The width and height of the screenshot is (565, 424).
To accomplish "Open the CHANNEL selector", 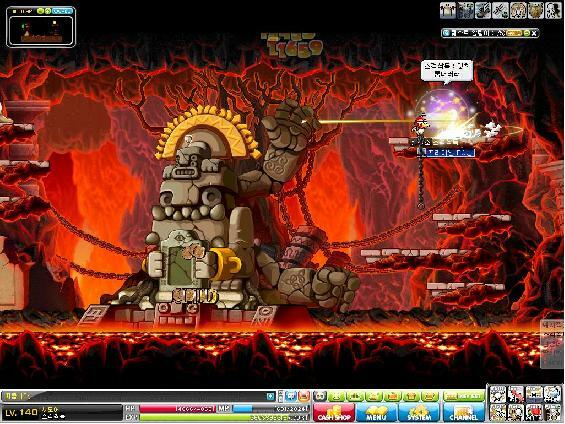I will [464, 412].
